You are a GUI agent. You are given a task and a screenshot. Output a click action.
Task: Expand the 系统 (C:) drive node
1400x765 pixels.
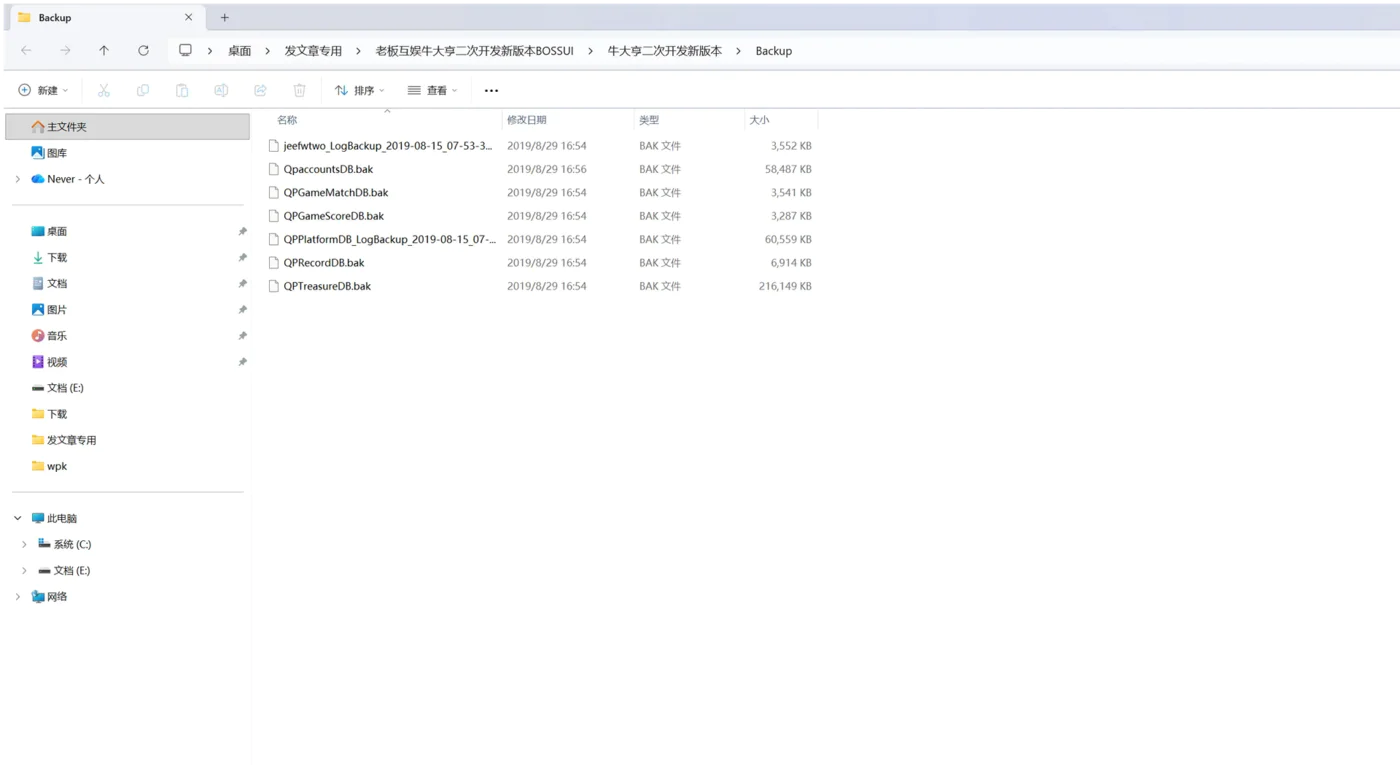coord(24,544)
